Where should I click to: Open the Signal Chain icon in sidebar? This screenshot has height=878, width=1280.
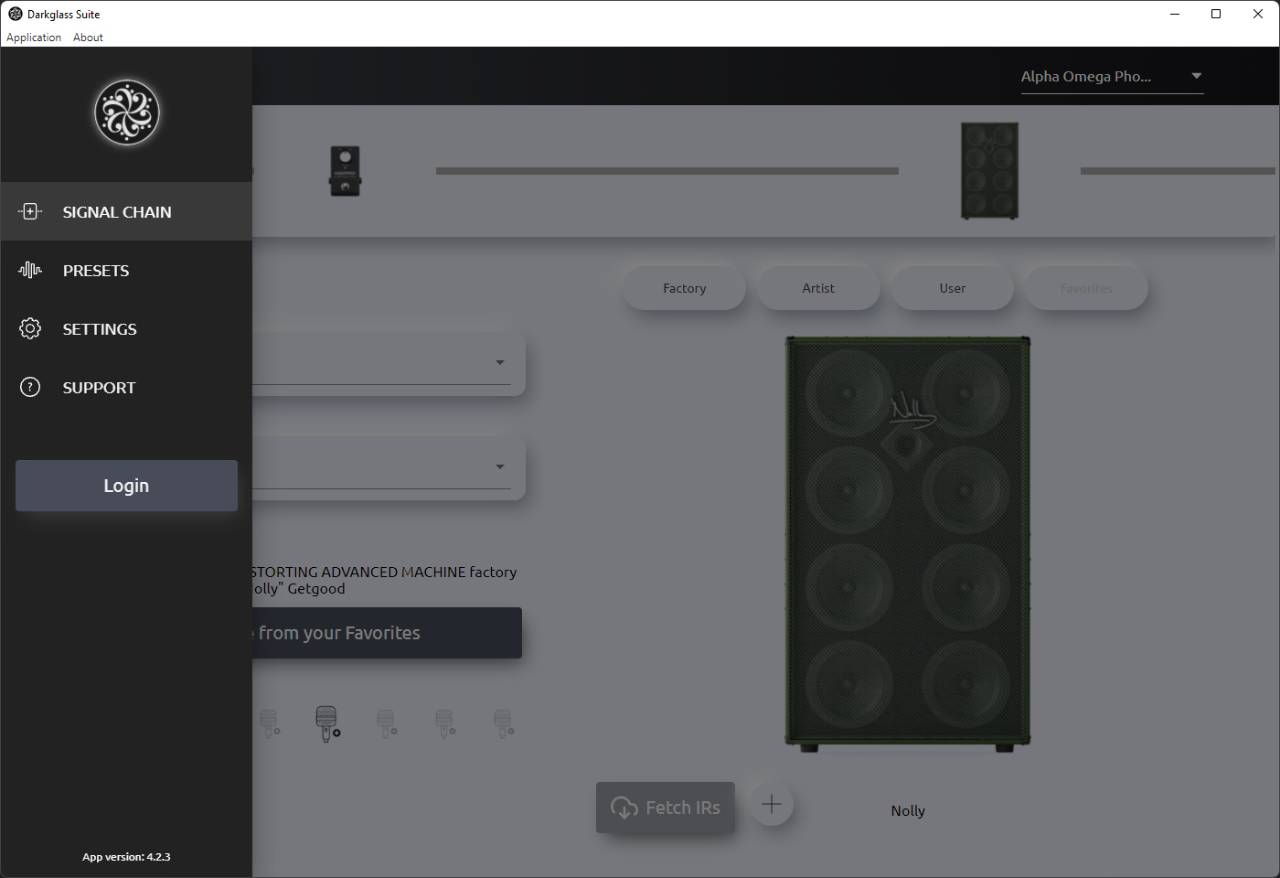(30, 211)
